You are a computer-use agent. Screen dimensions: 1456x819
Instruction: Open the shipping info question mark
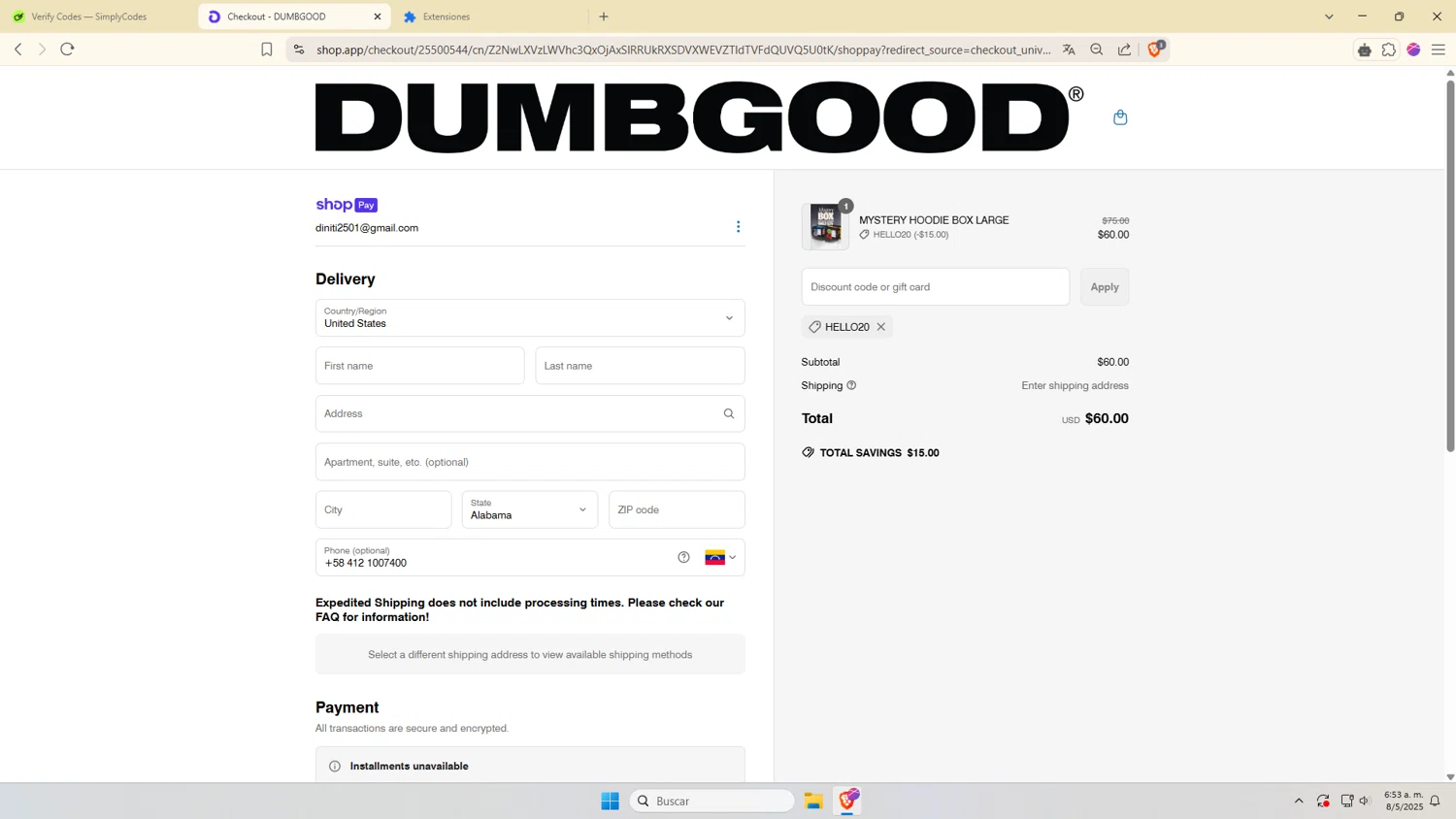click(851, 385)
